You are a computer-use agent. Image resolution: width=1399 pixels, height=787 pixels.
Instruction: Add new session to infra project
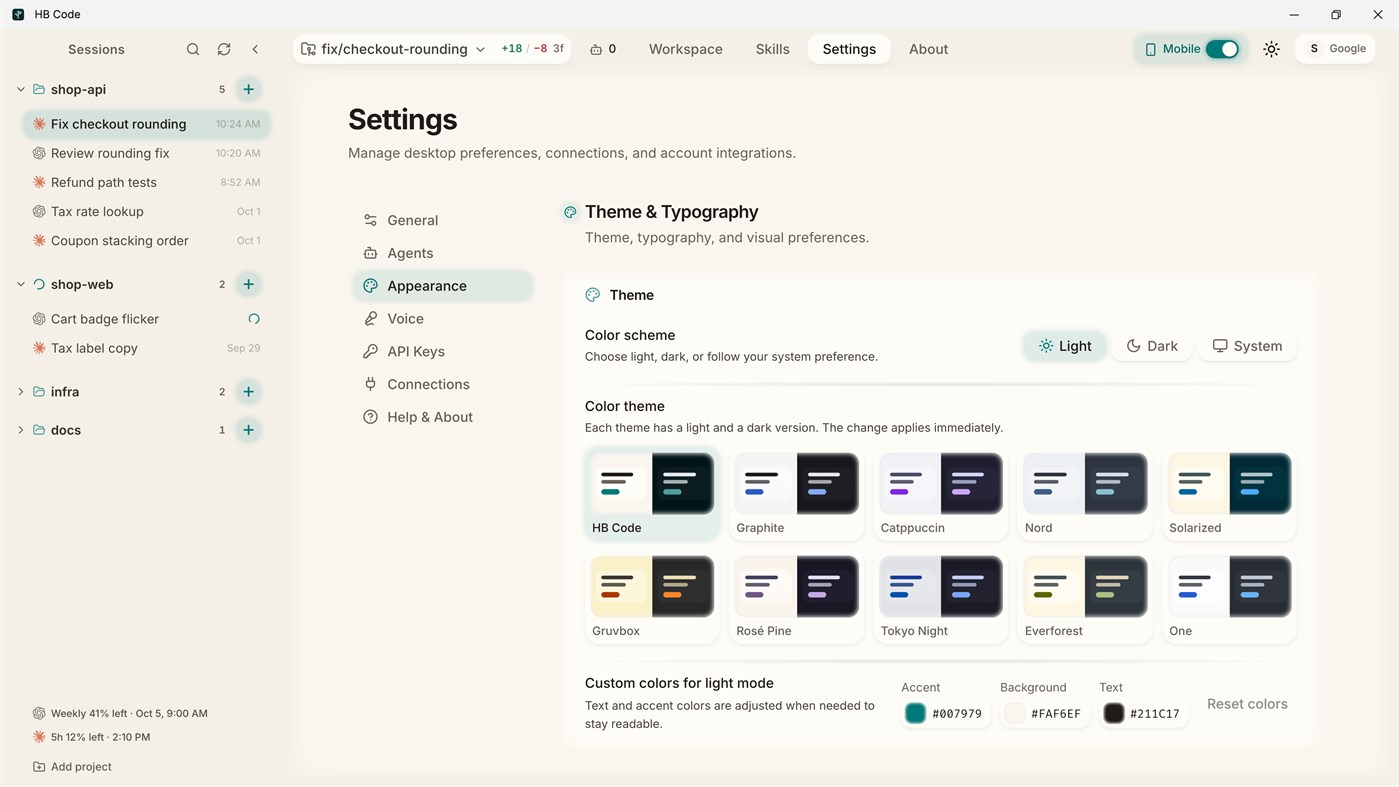(248, 392)
